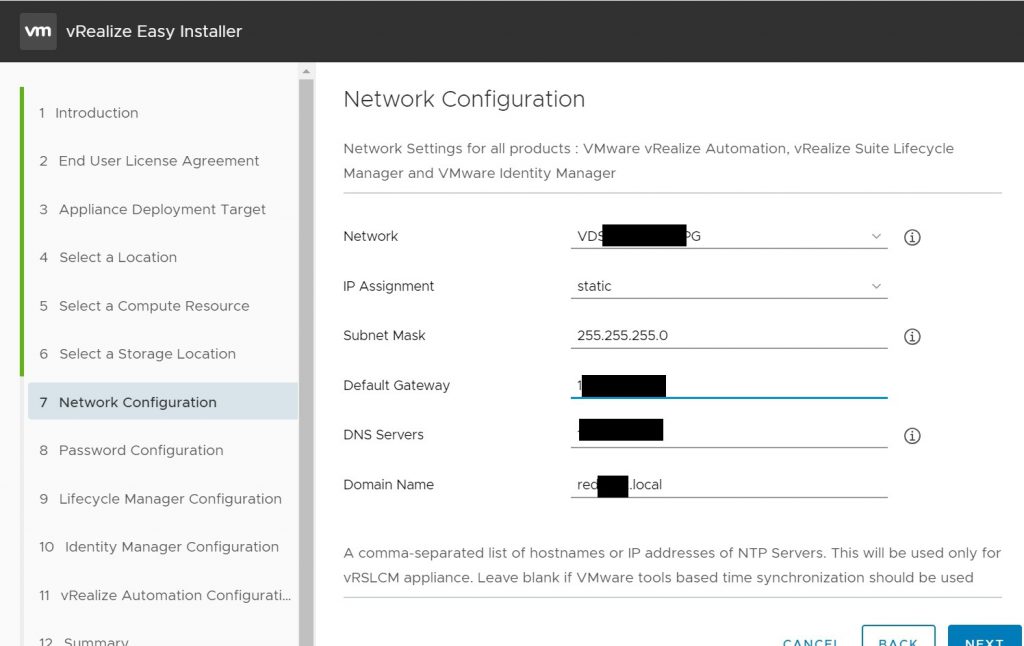Focus the Subnet Mask input field
This screenshot has height=646, width=1024.
(x=729, y=336)
